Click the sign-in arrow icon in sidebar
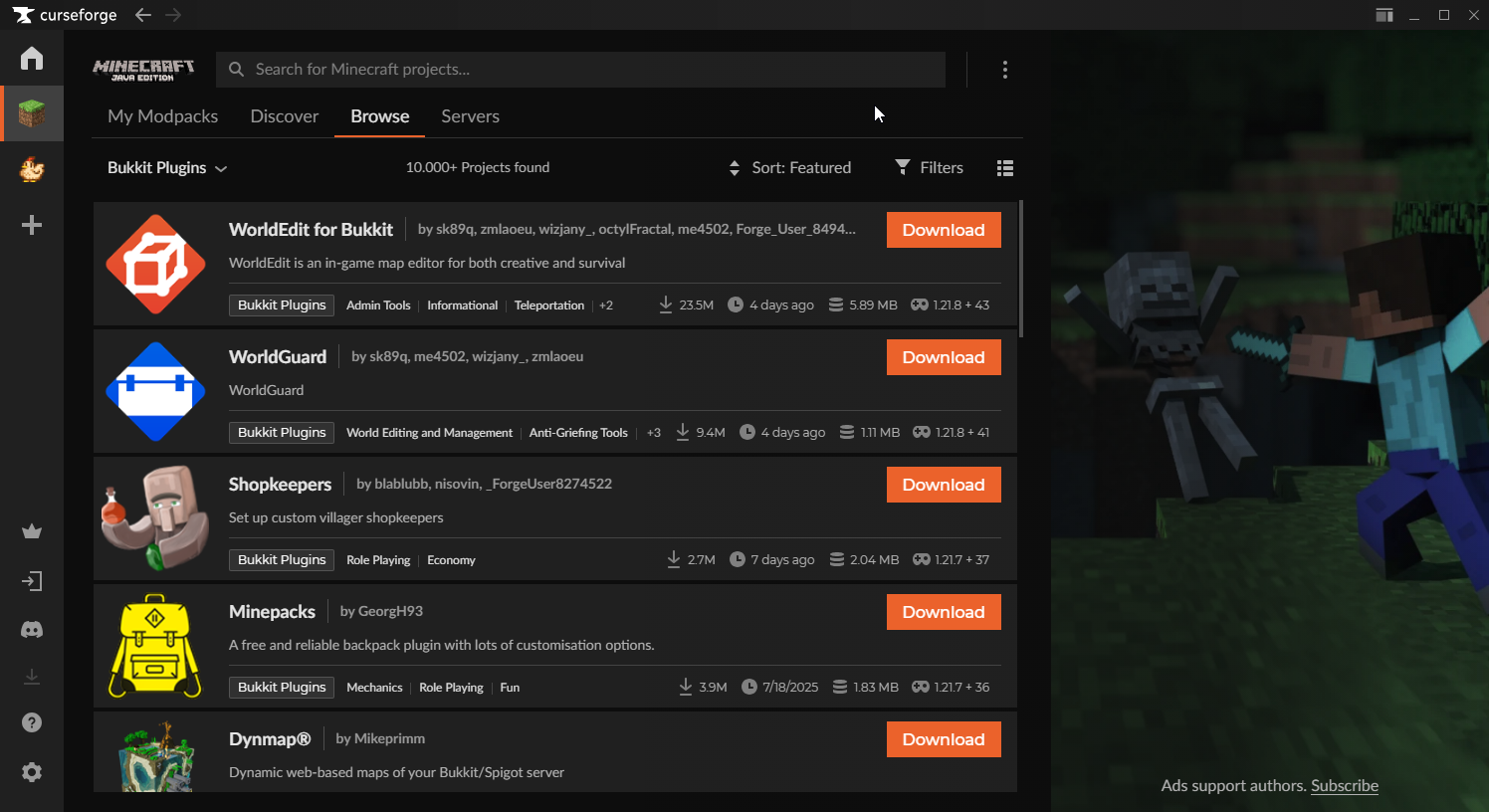 pos(32,581)
